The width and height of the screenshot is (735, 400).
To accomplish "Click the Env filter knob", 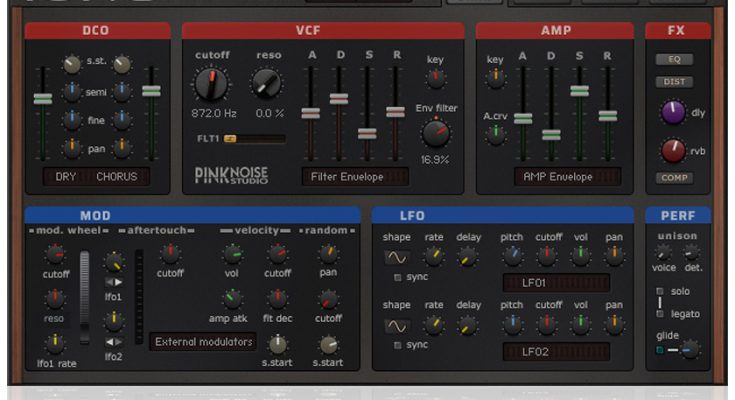I will coord(436,132).
